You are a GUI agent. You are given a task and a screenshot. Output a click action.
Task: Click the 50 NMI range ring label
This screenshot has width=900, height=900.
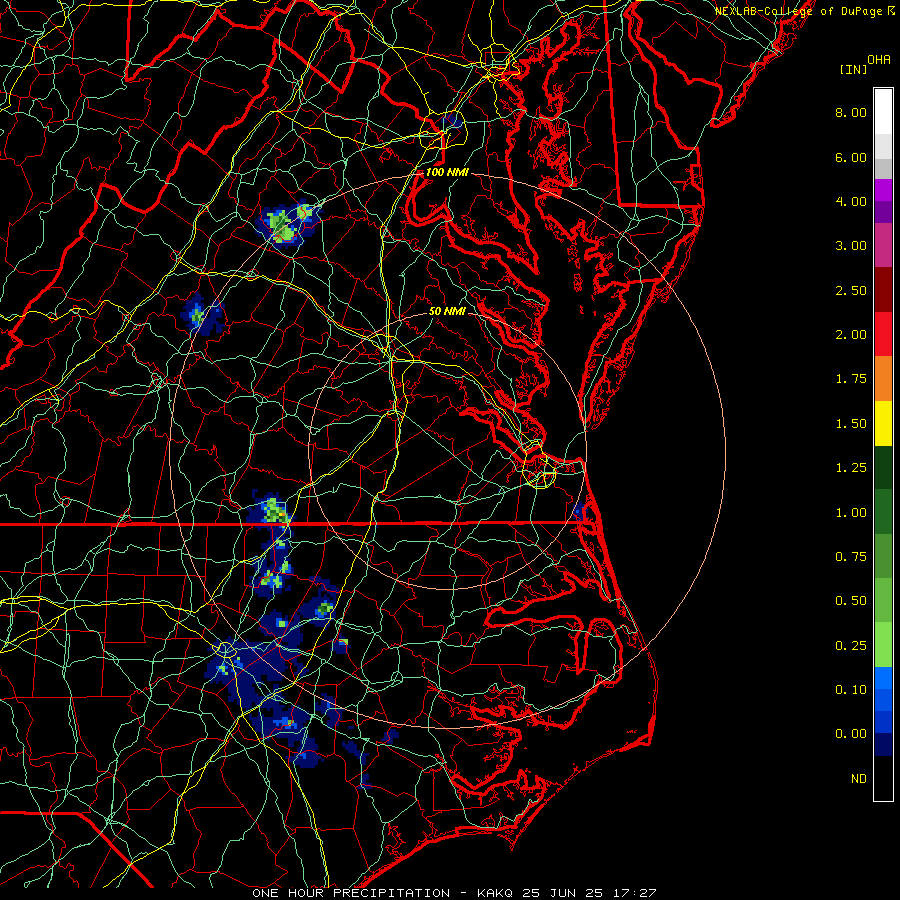click(447, 311)
